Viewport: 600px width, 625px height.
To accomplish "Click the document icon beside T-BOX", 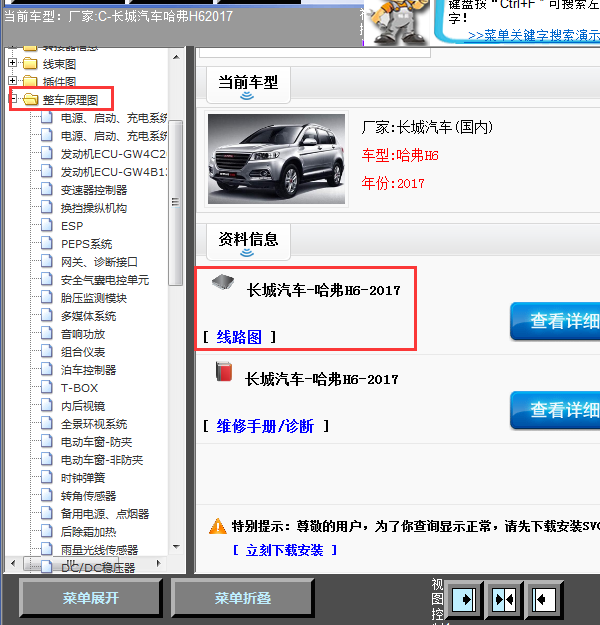I will click(47, 387).
